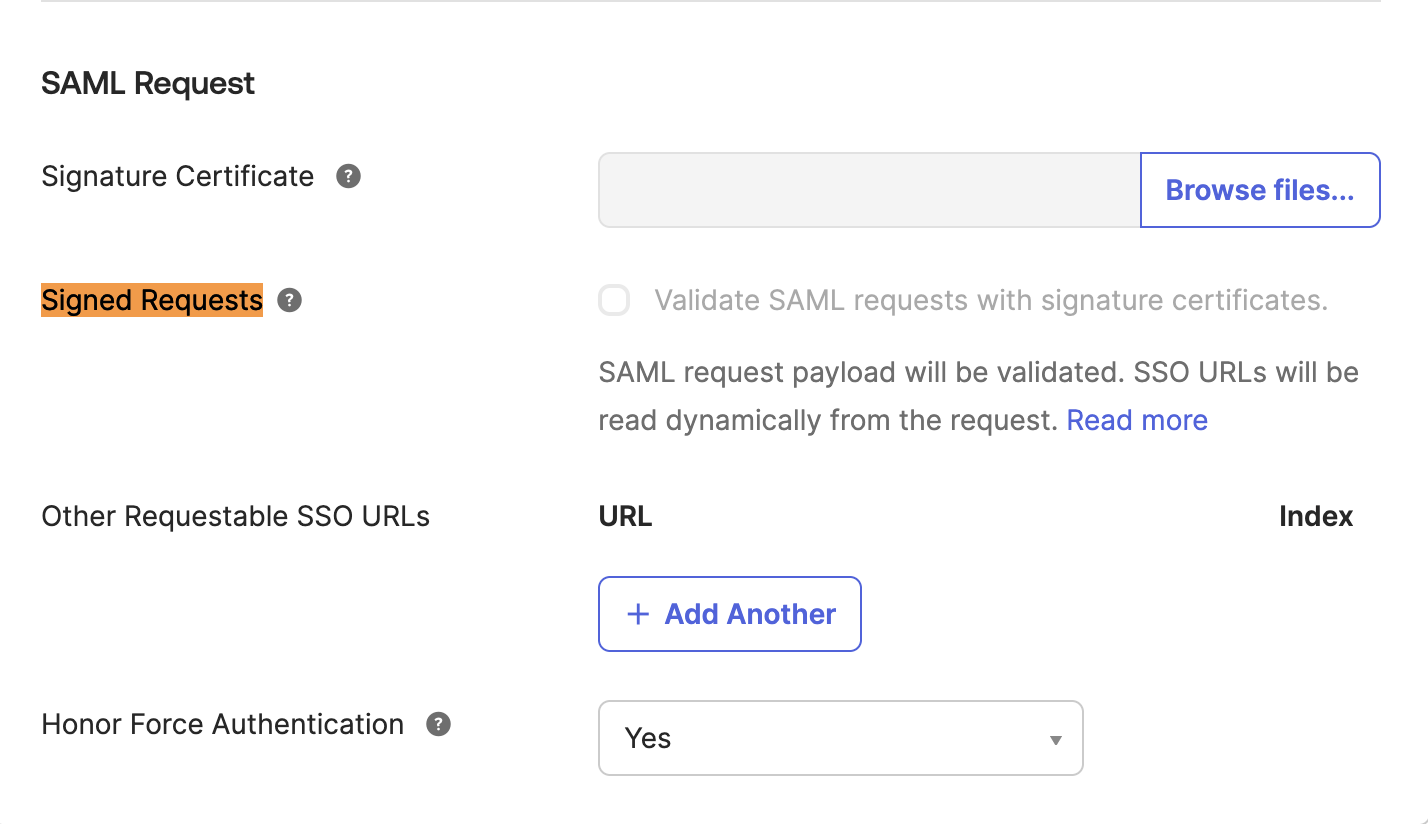Enable the Validate SAML requests checkbox
The image size is (1428, 824).
(614, 300)
